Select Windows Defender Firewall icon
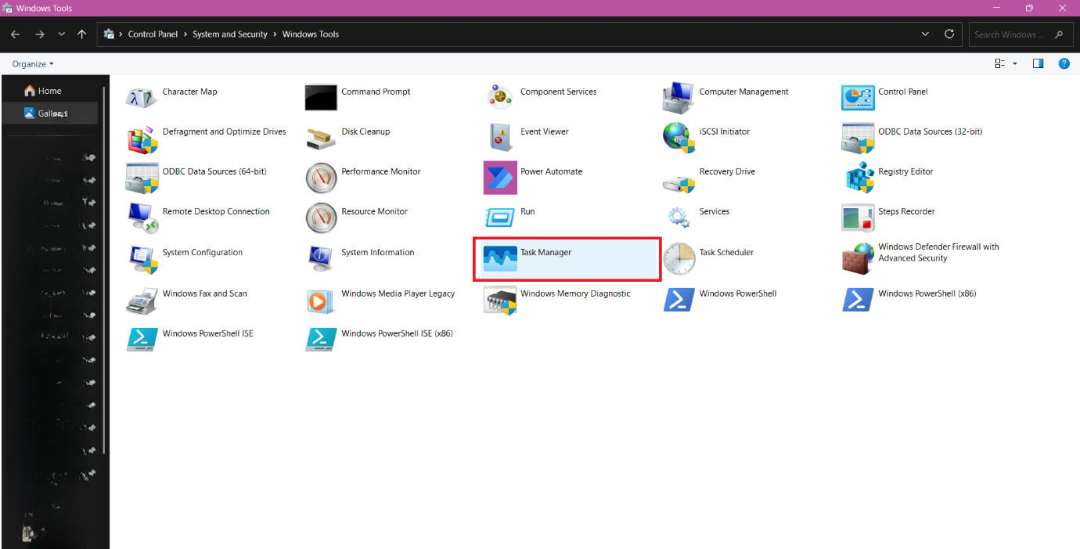The image size is (1080, 549). click(858, 259)
